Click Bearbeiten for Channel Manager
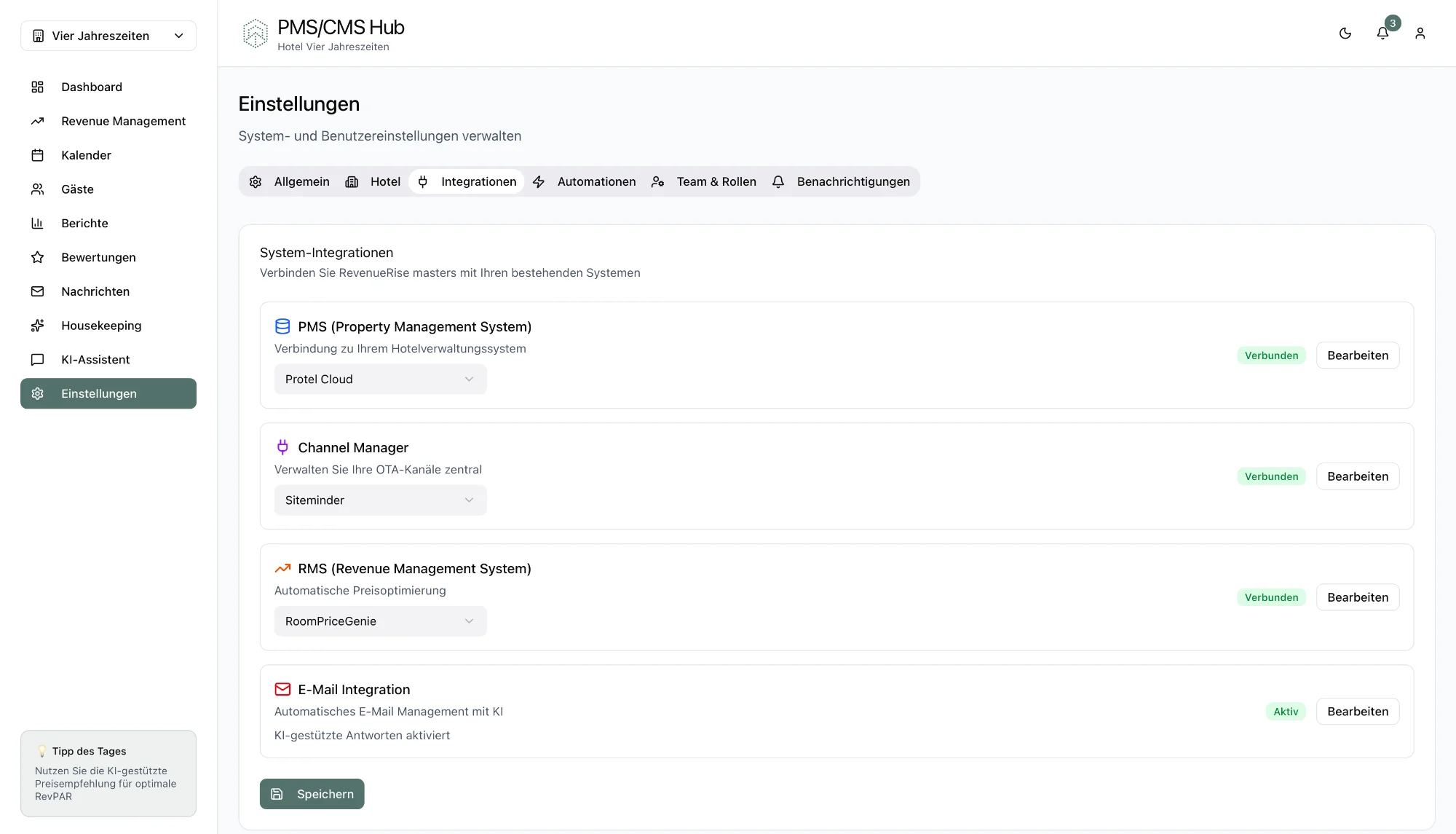Screen dimensions: 1456x834 1357,476
